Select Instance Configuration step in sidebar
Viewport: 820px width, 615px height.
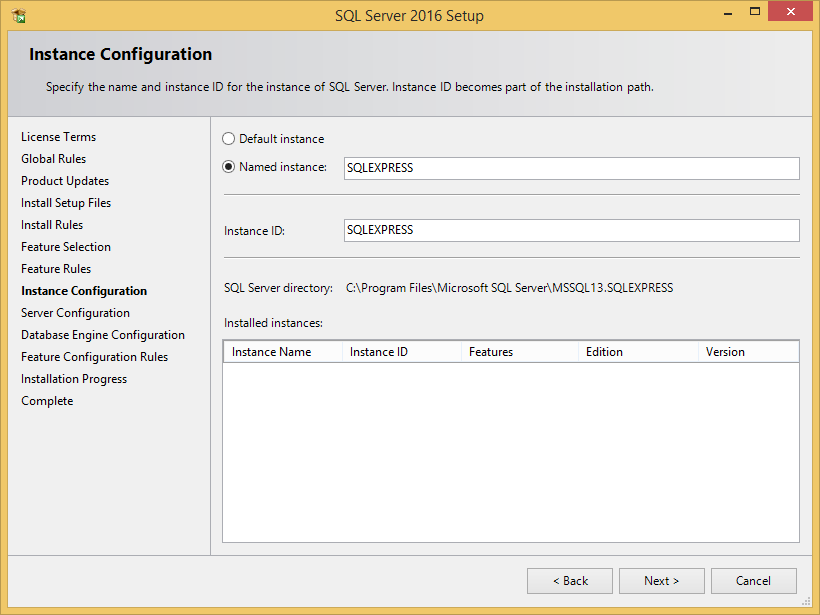84,291
